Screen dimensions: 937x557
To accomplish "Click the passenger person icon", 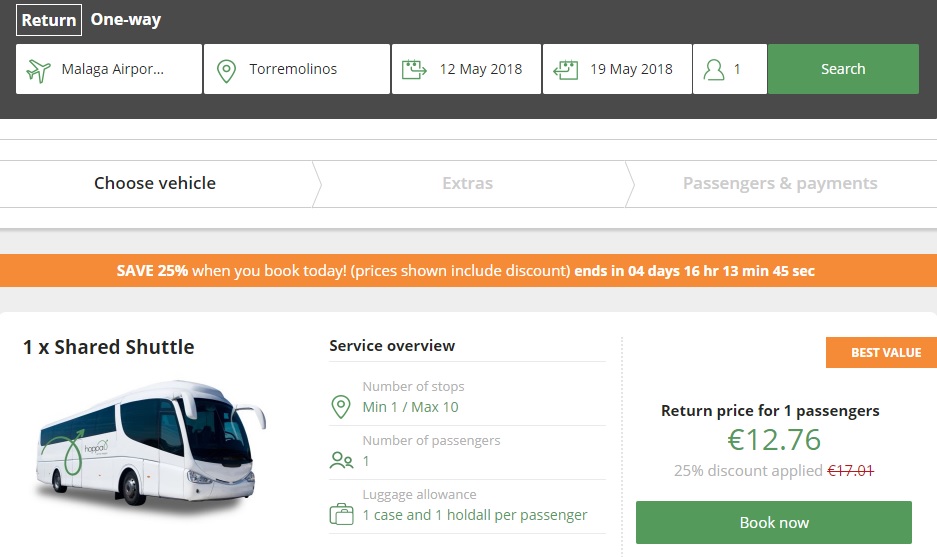I will coord(713,70).
